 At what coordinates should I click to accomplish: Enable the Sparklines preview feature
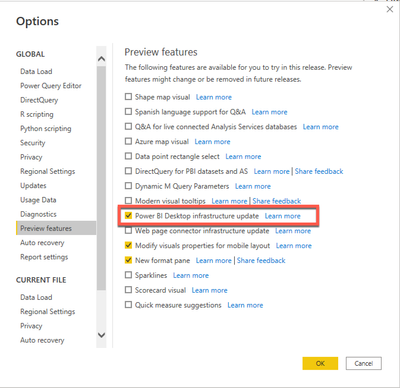(x=128, y=275)
